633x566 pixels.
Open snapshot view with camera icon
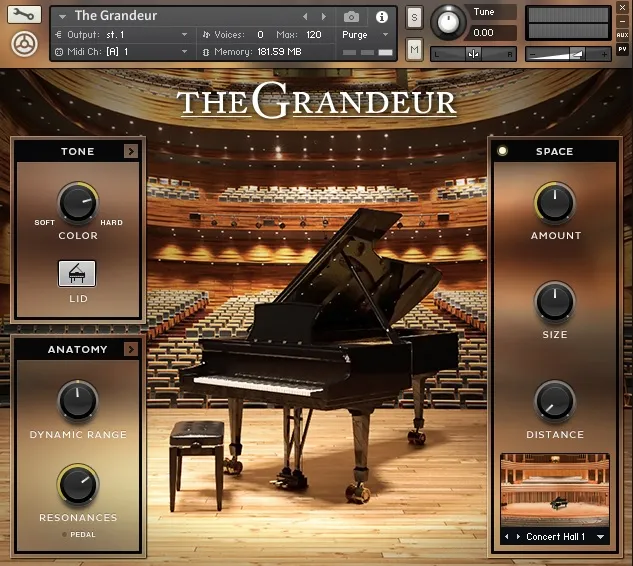pos(351,17)
